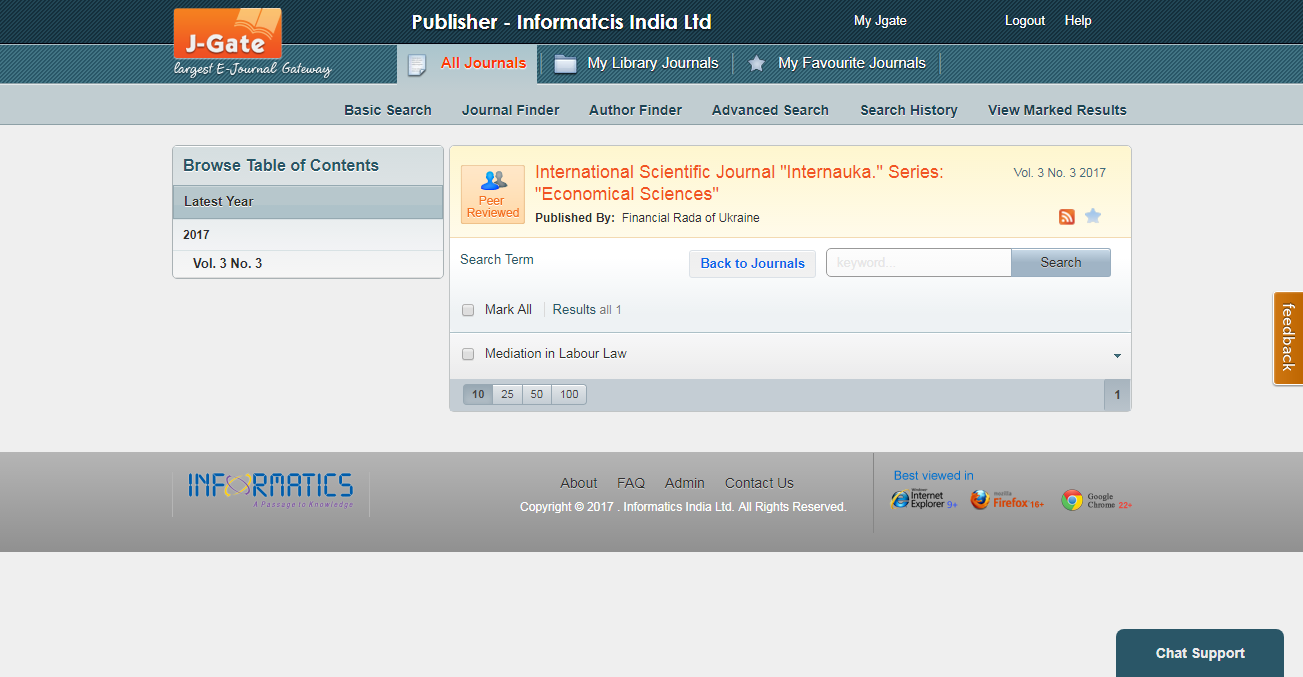This screenshot has width=1303, height=677.
Task: Open Journal Finder
Action: pyautogui.click(x=511, y=110)
